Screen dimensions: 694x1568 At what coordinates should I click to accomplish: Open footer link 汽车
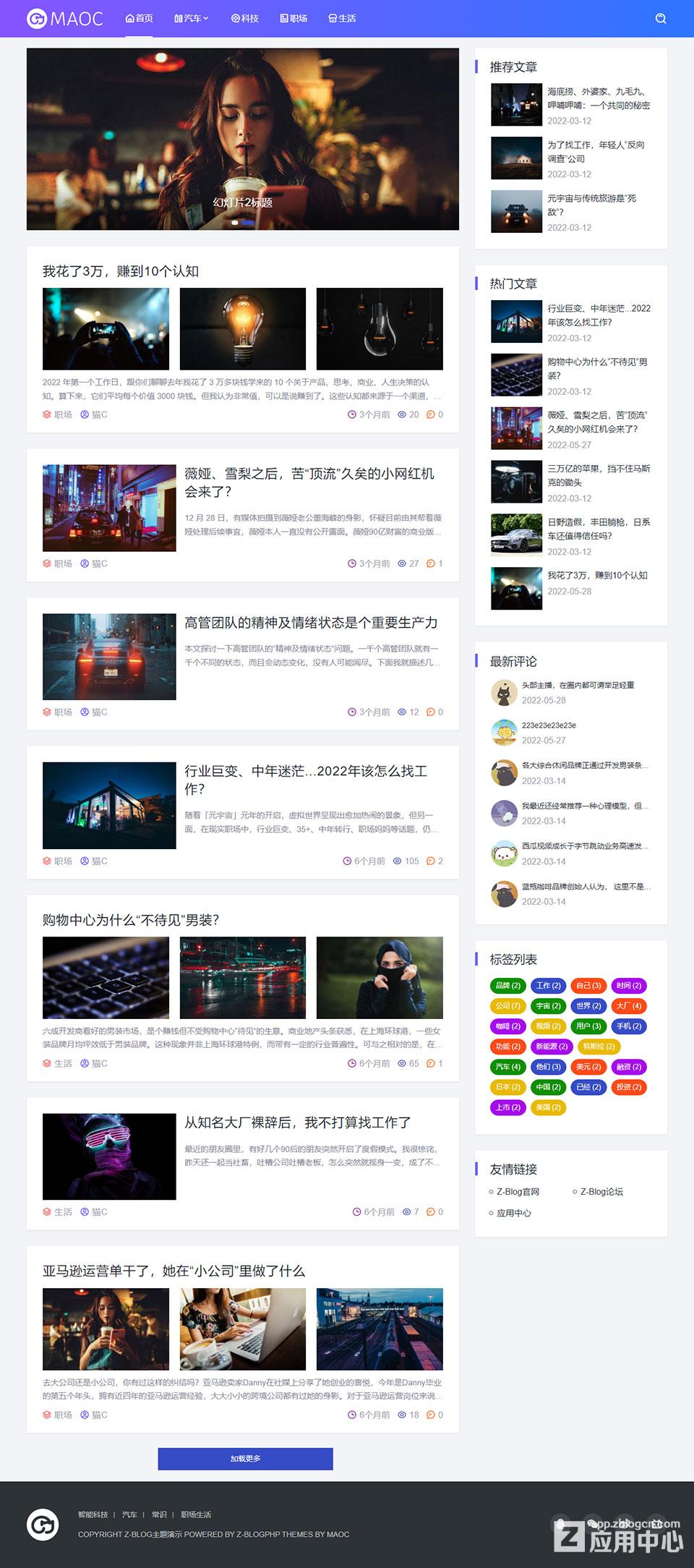coord(129,1514)
